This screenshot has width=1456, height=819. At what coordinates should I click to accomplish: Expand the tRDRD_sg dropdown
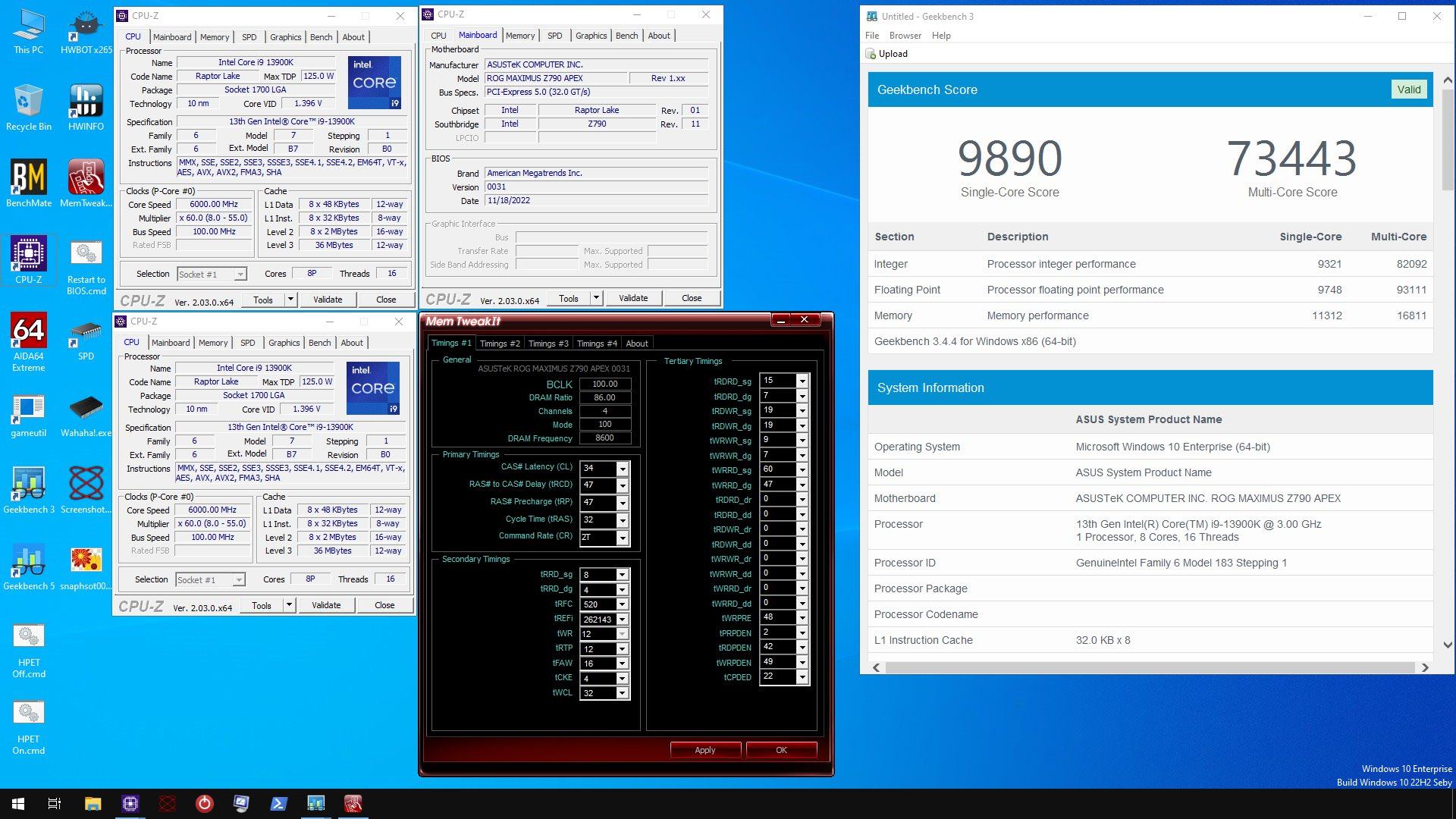[802, 381]
